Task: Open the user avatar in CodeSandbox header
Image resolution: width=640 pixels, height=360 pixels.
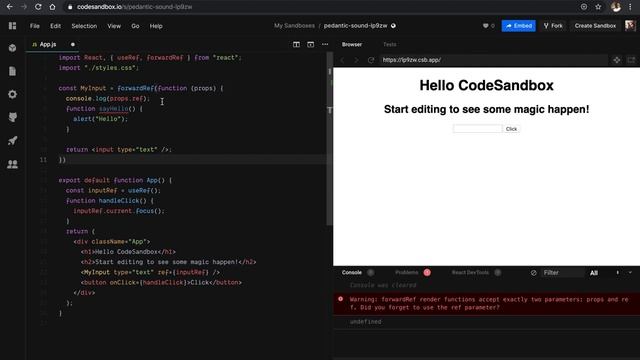Action: (x=630, y=26)
